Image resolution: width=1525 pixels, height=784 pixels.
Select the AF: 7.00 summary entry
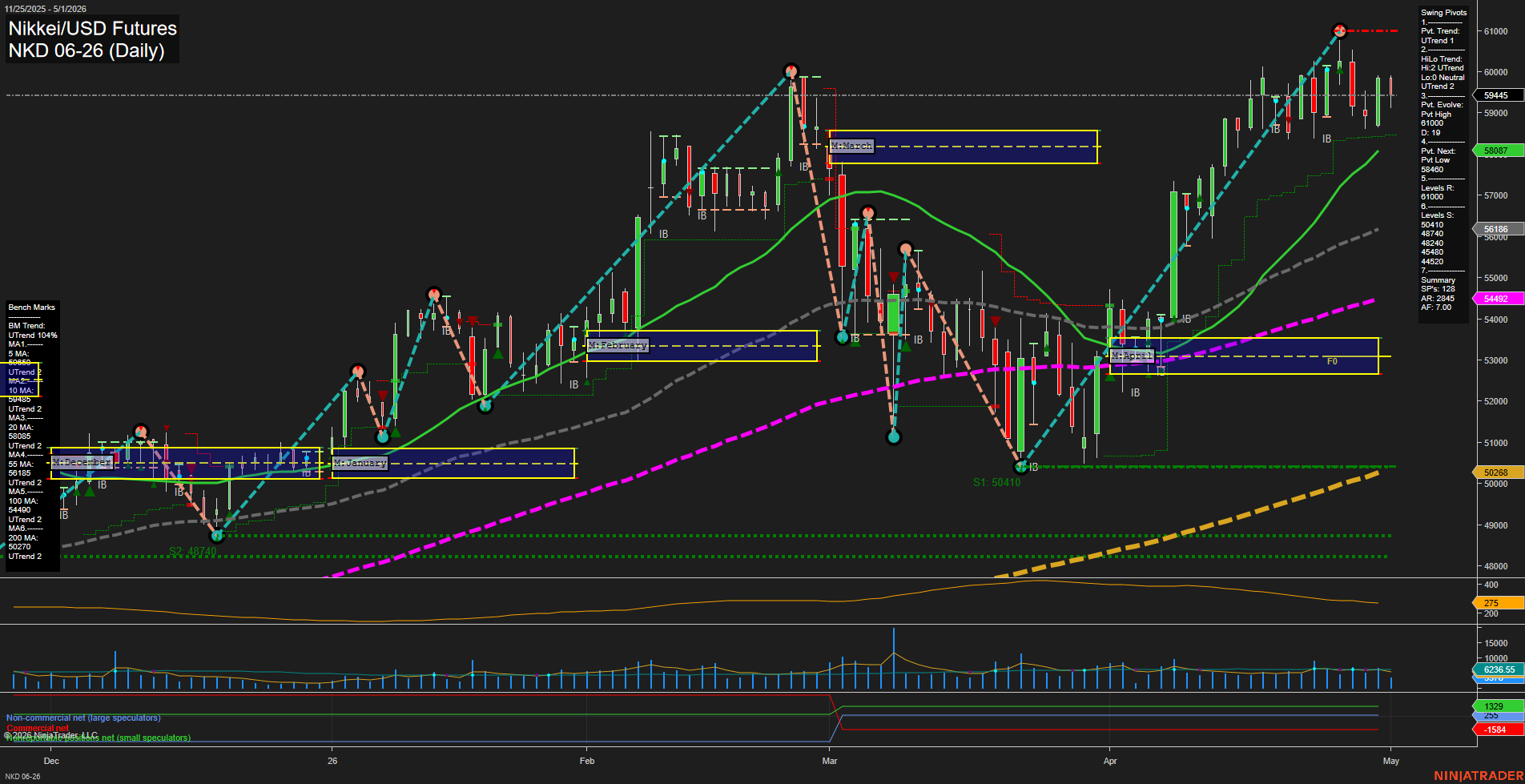pyautogui.click(x=1436, y=308)
